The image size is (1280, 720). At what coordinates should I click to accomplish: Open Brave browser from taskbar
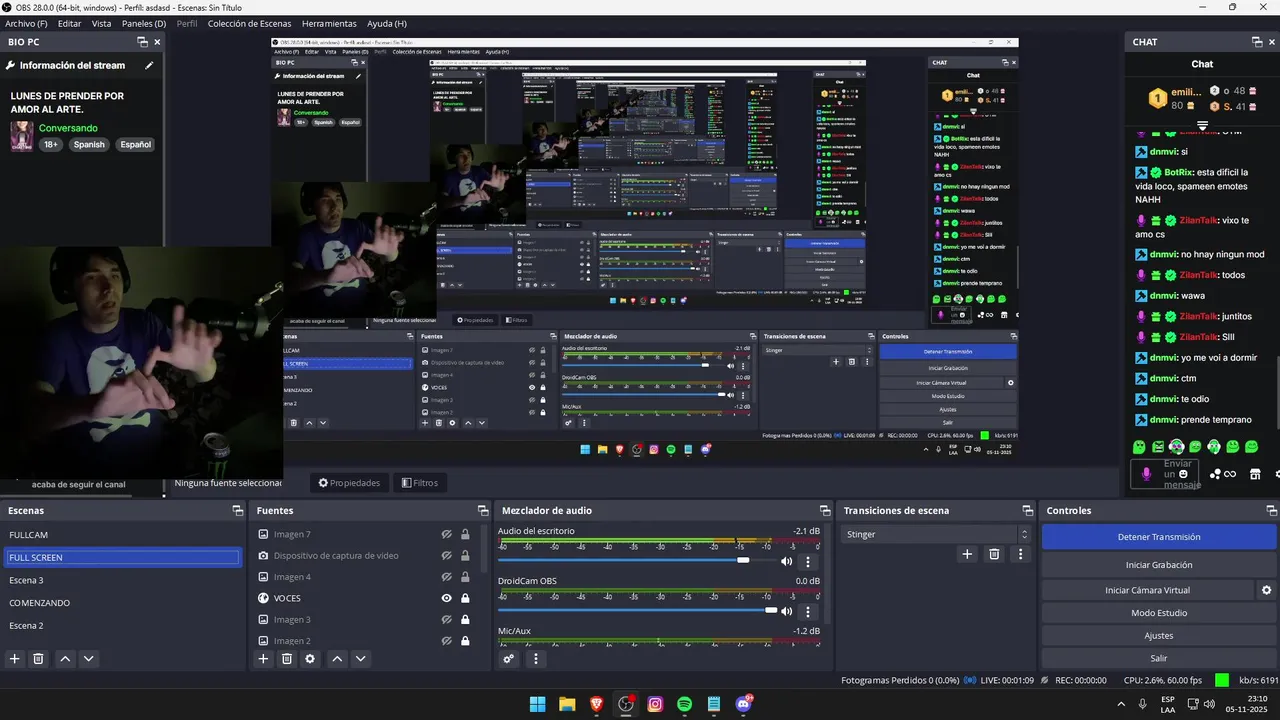point(597,704)
